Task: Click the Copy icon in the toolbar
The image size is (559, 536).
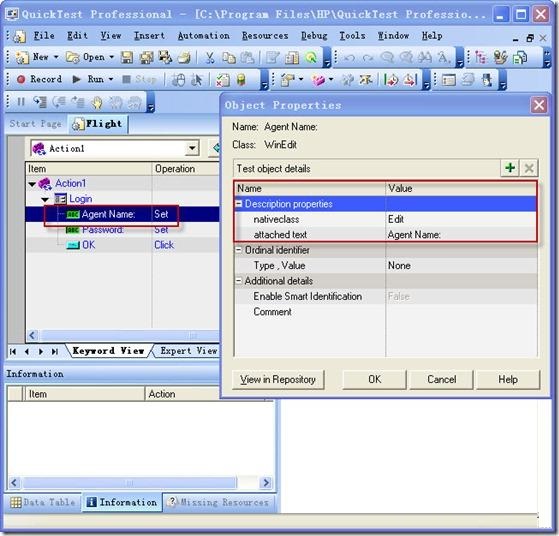Action: pos(229,57)
